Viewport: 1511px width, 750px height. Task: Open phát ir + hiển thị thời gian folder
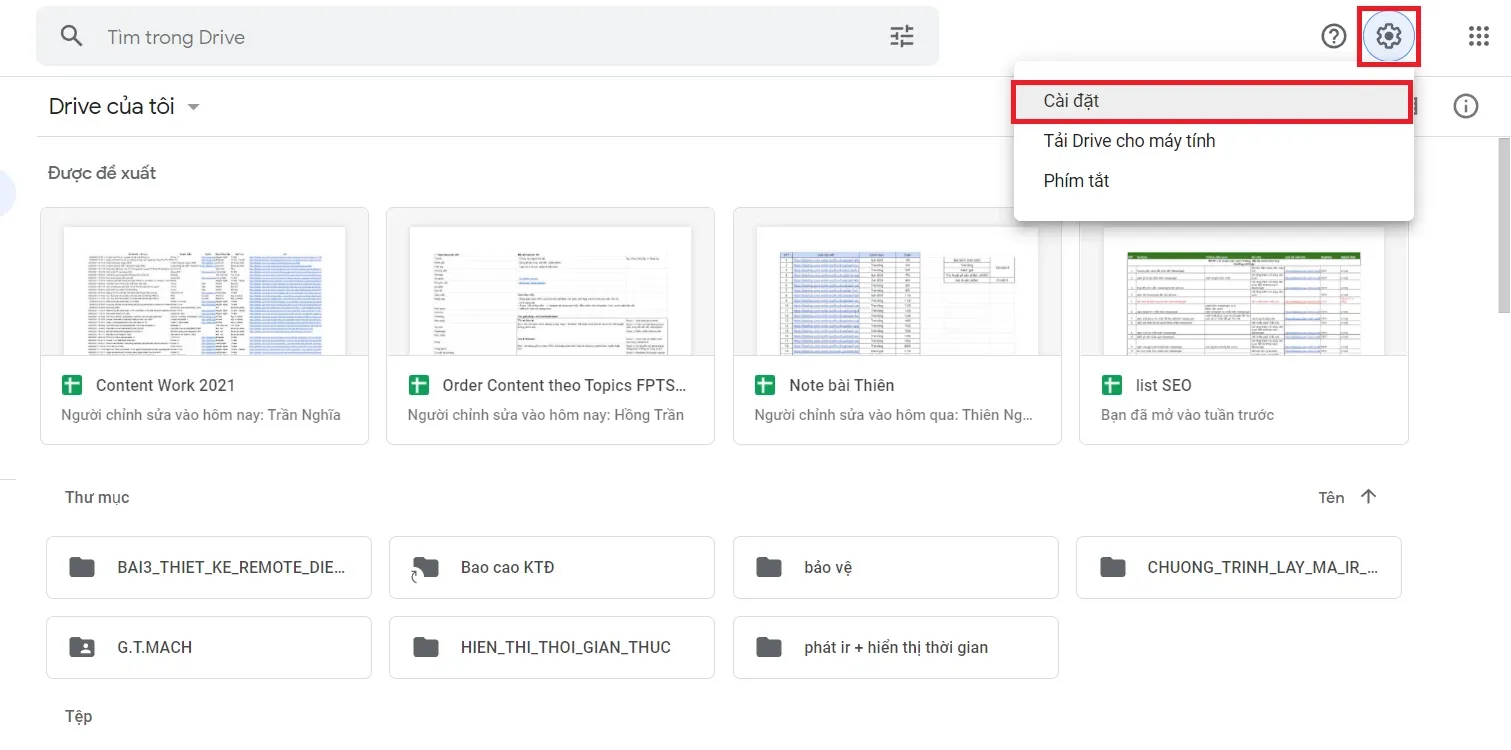tap(895, 647)
